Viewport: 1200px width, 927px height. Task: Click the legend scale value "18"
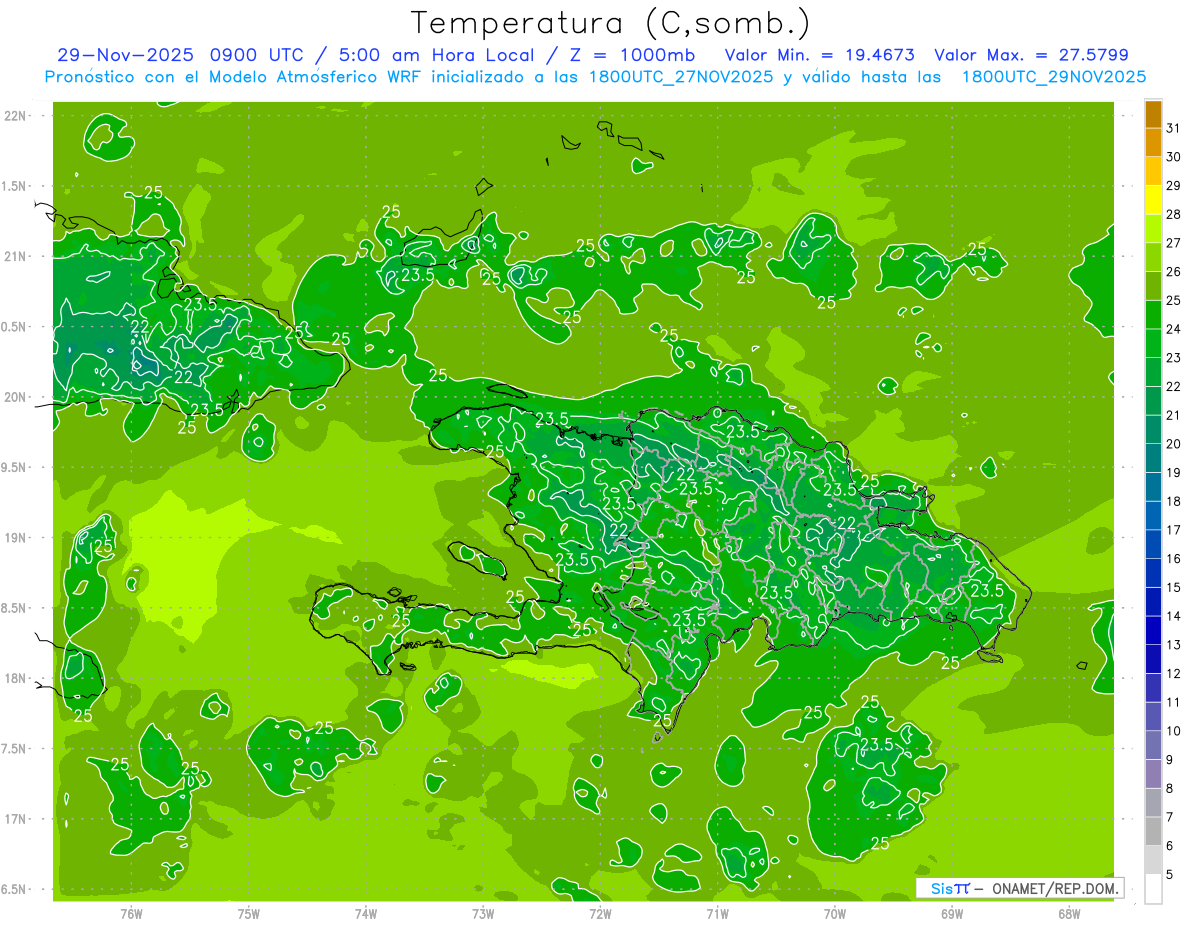[1173, 502]
